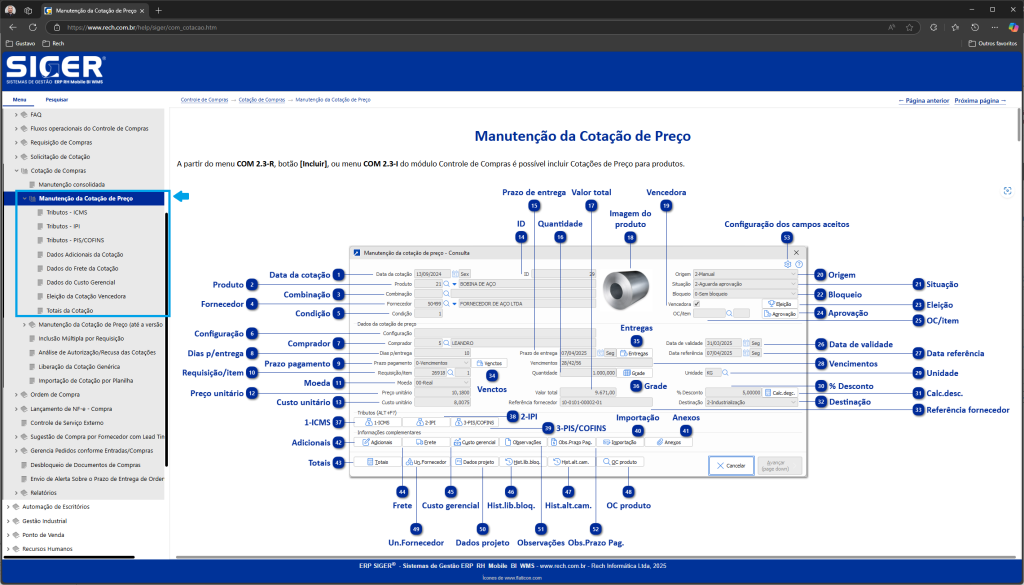
Task: Click the magnifier next to the Comprador field
Action: point(447,343)
